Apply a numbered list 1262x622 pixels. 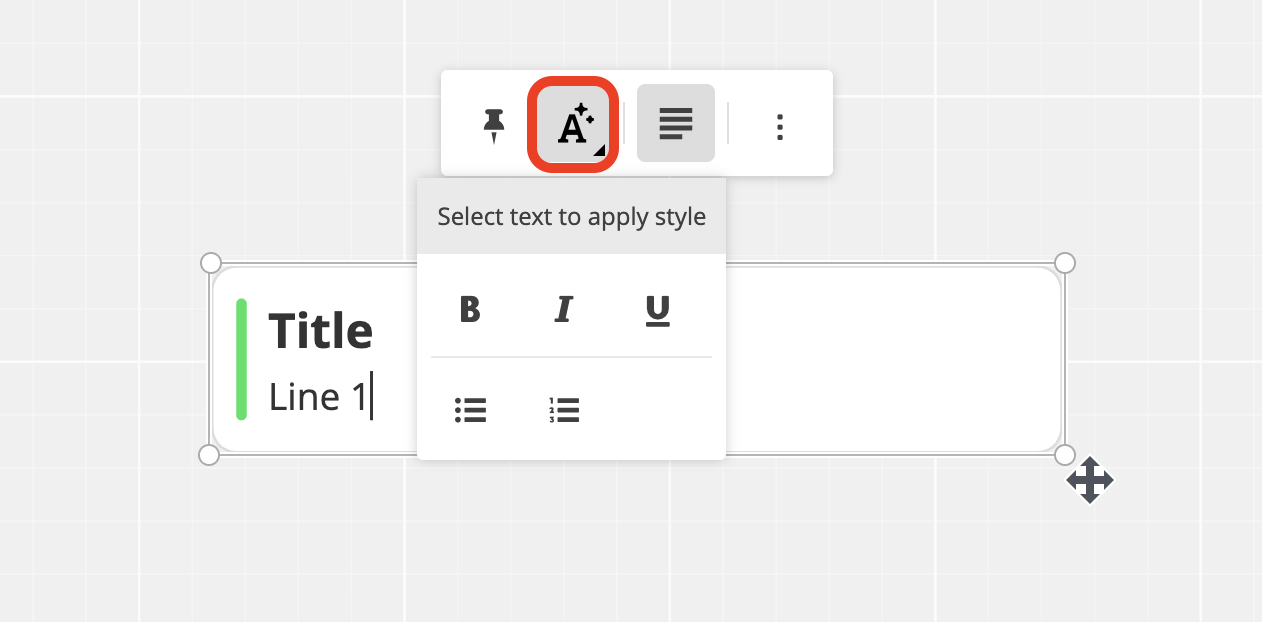click(564, 409)
